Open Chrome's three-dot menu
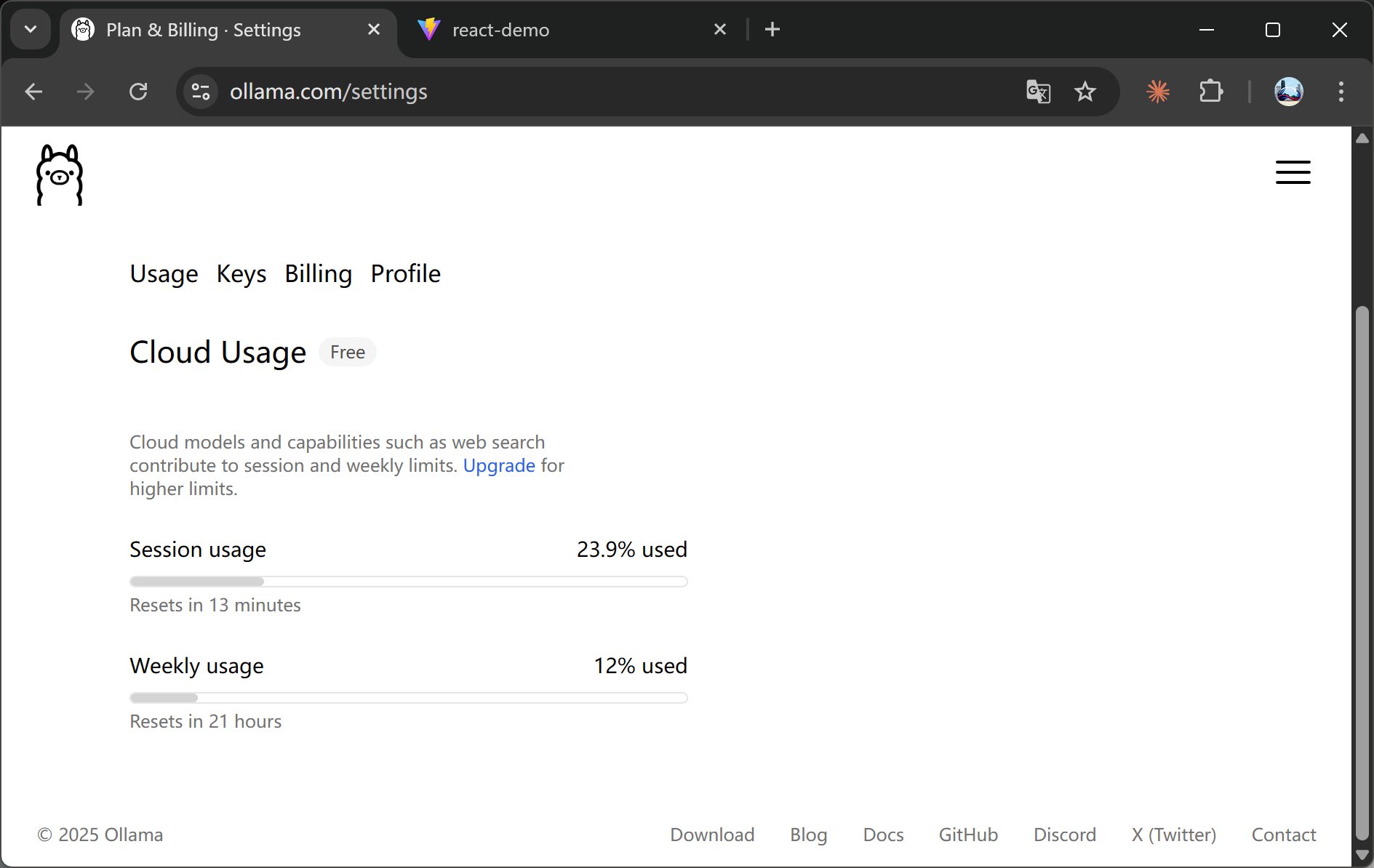1374x868 pixels. [x=1341, y=92]
